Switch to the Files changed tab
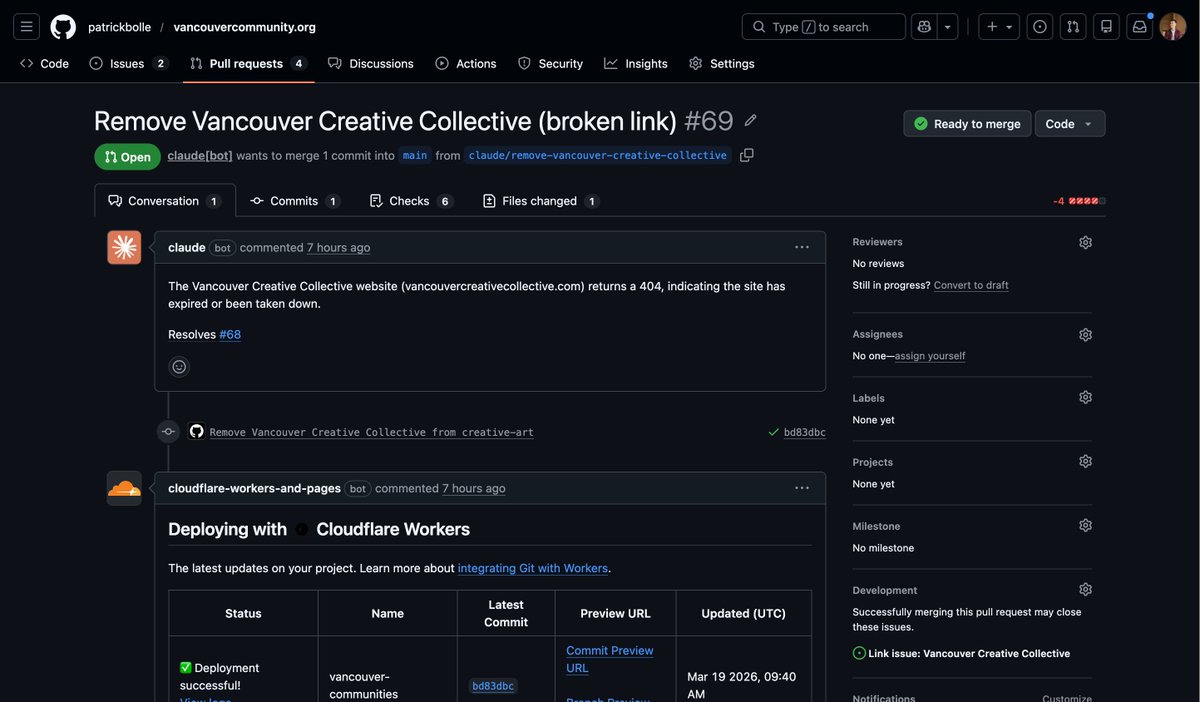Image resolution: width=1200 pixels, height=702 pixels. tap(540, 201)
